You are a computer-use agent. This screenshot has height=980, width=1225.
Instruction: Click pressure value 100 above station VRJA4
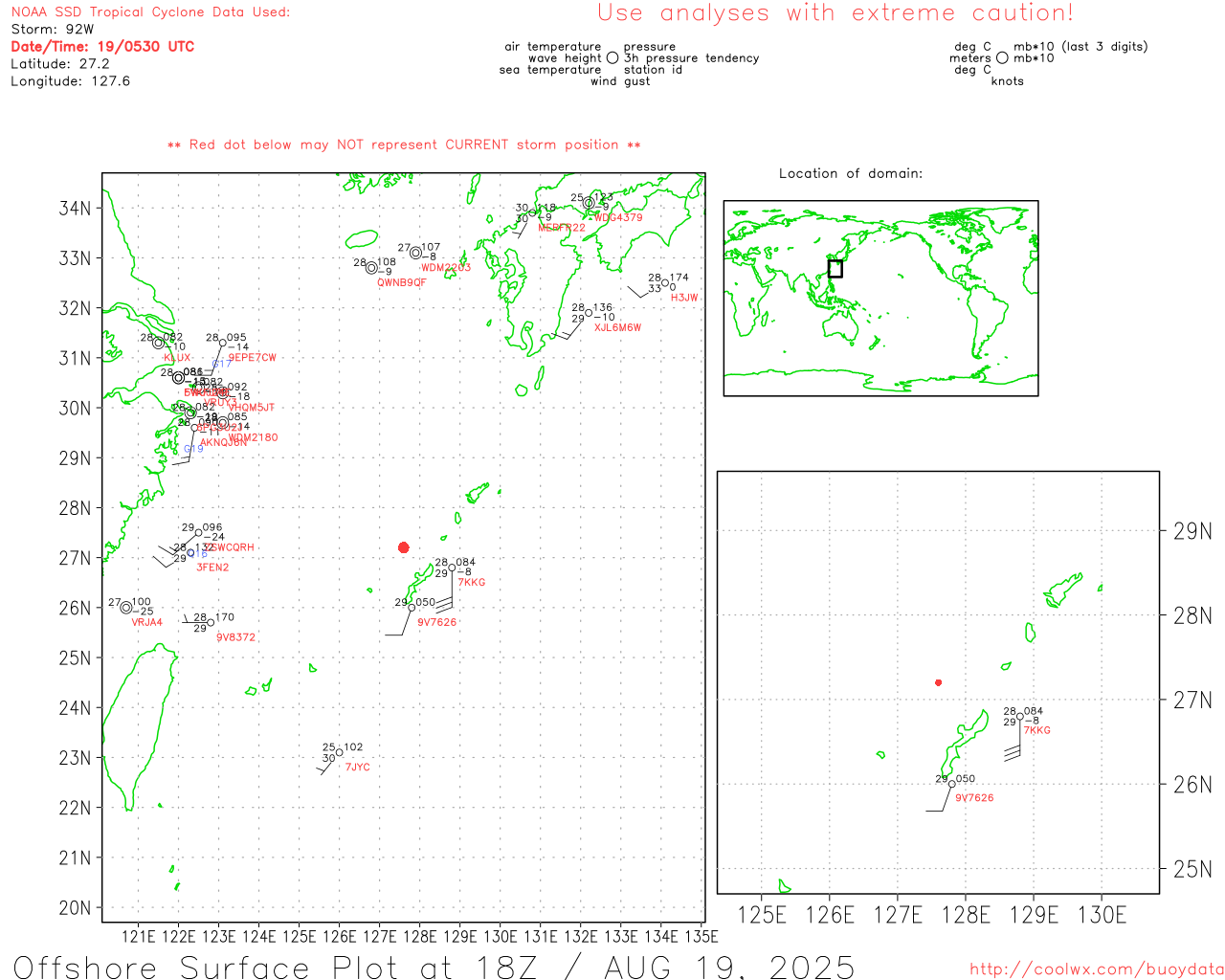tap(142, 602)
